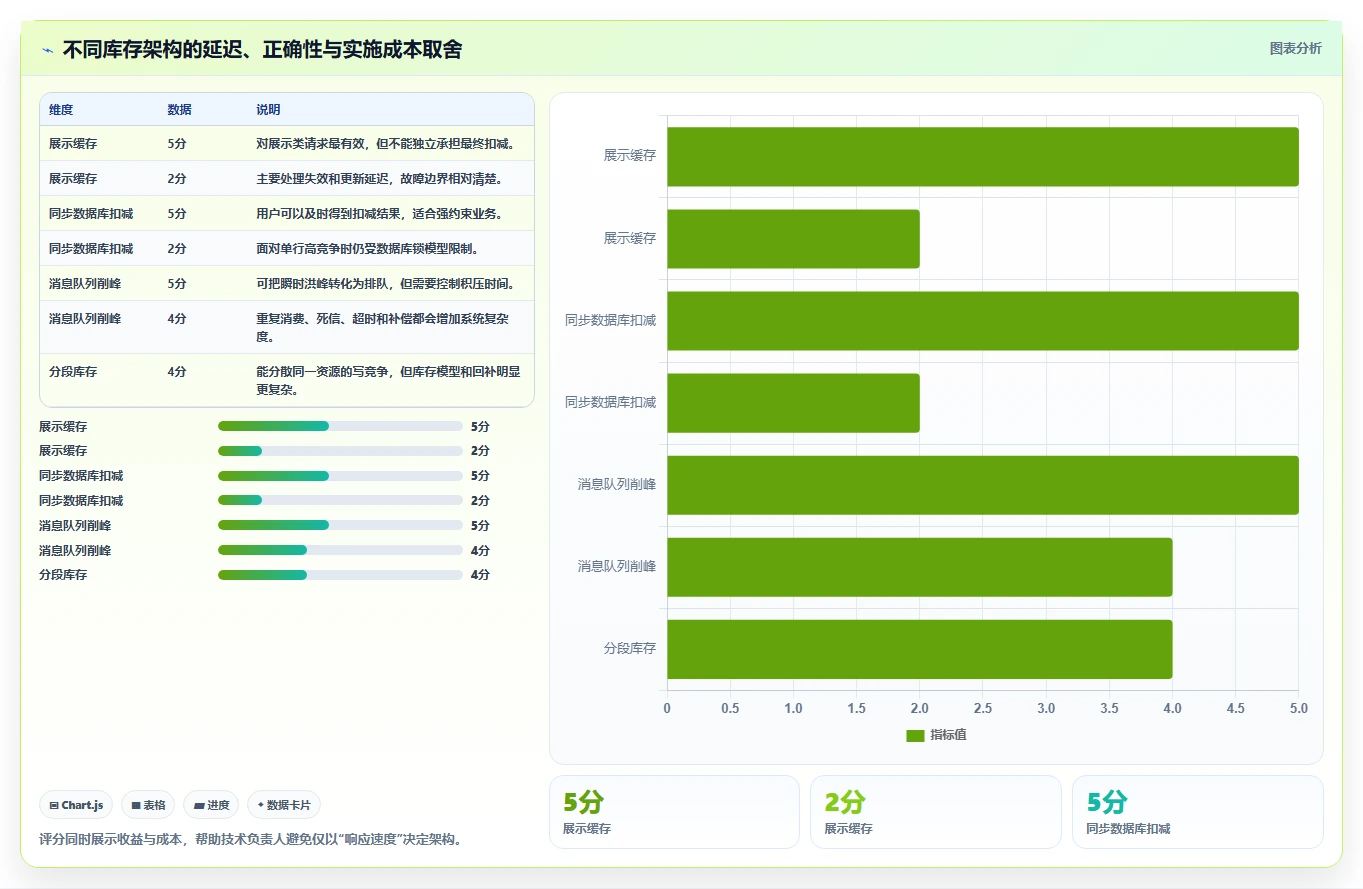Click the green 指标值 legend swatch
This screenshot has height=889, width=1363.
915,735
